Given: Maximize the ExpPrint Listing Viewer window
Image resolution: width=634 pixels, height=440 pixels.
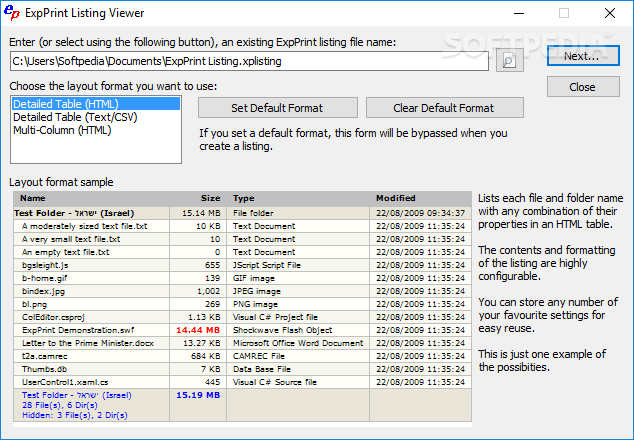Looking at the screenshot, I should point(564,13).
